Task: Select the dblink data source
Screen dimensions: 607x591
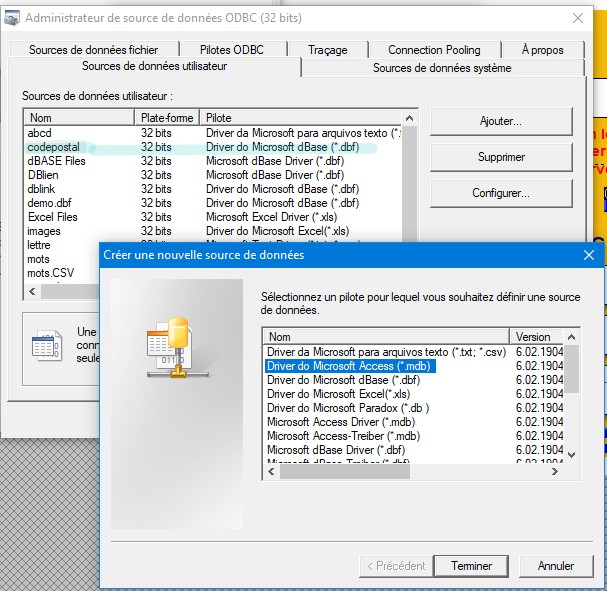Action: tap(213, 189)
